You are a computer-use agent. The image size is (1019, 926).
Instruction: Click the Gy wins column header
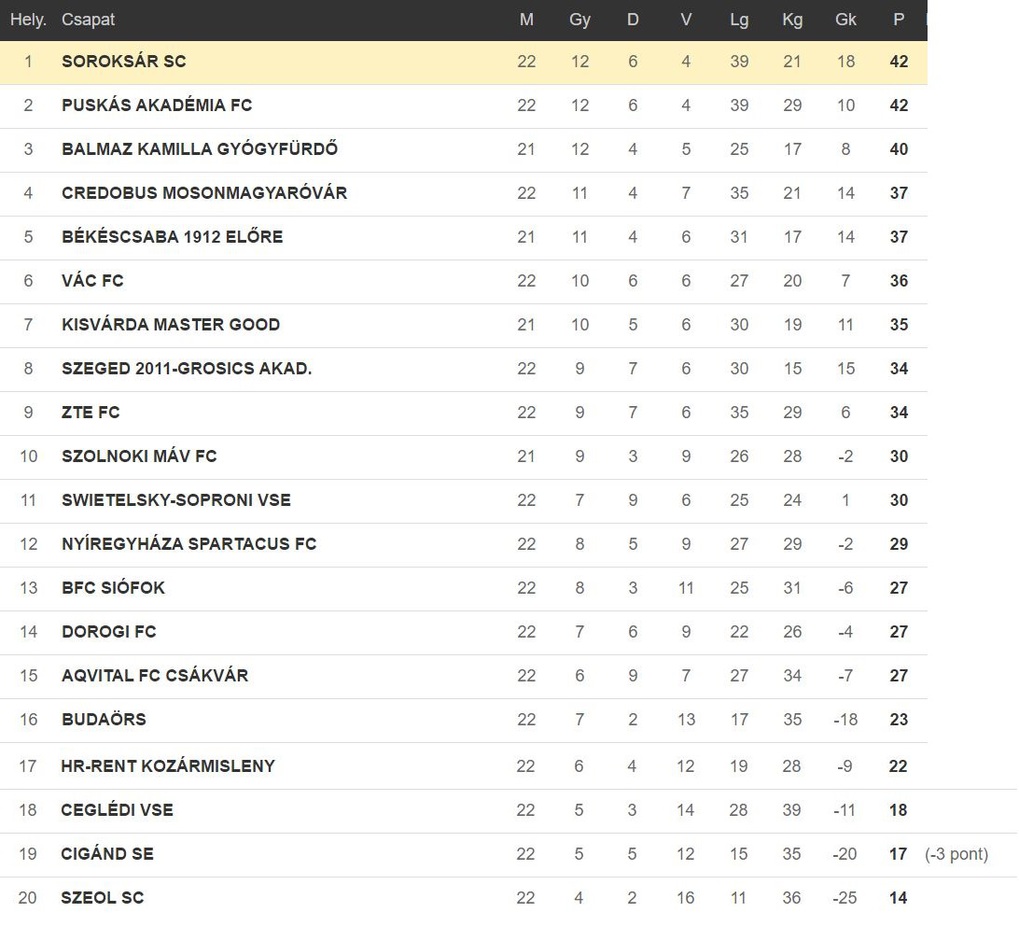[580, 19]
